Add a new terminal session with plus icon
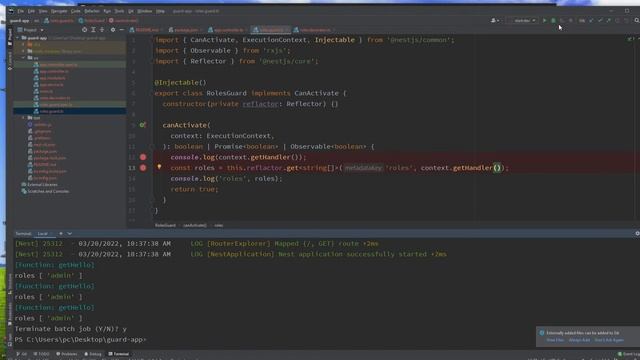The width and height of the screenshot is (640, 360). [x=61, y=233]
